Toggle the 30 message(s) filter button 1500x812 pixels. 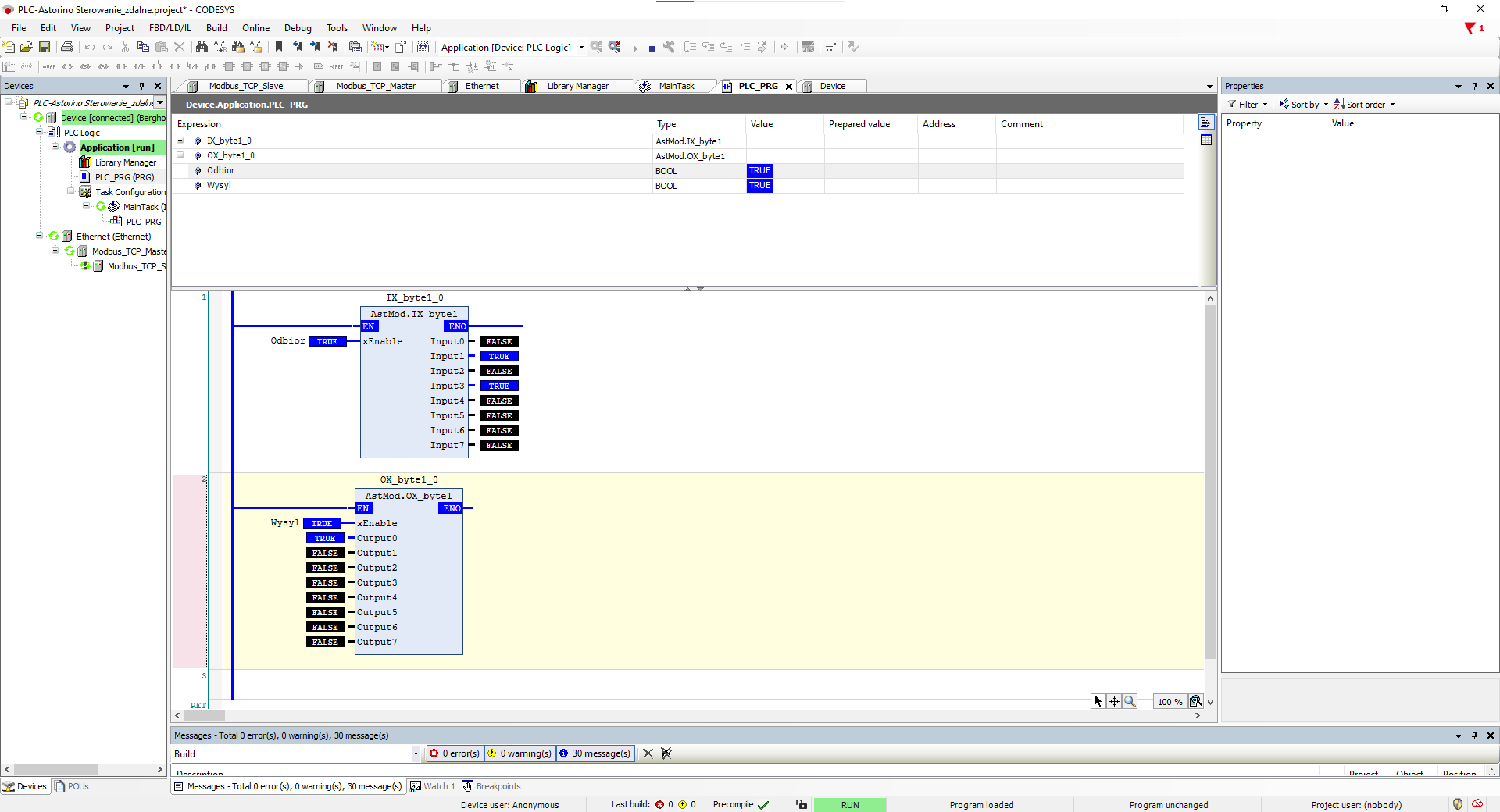(x=595, y=753)
